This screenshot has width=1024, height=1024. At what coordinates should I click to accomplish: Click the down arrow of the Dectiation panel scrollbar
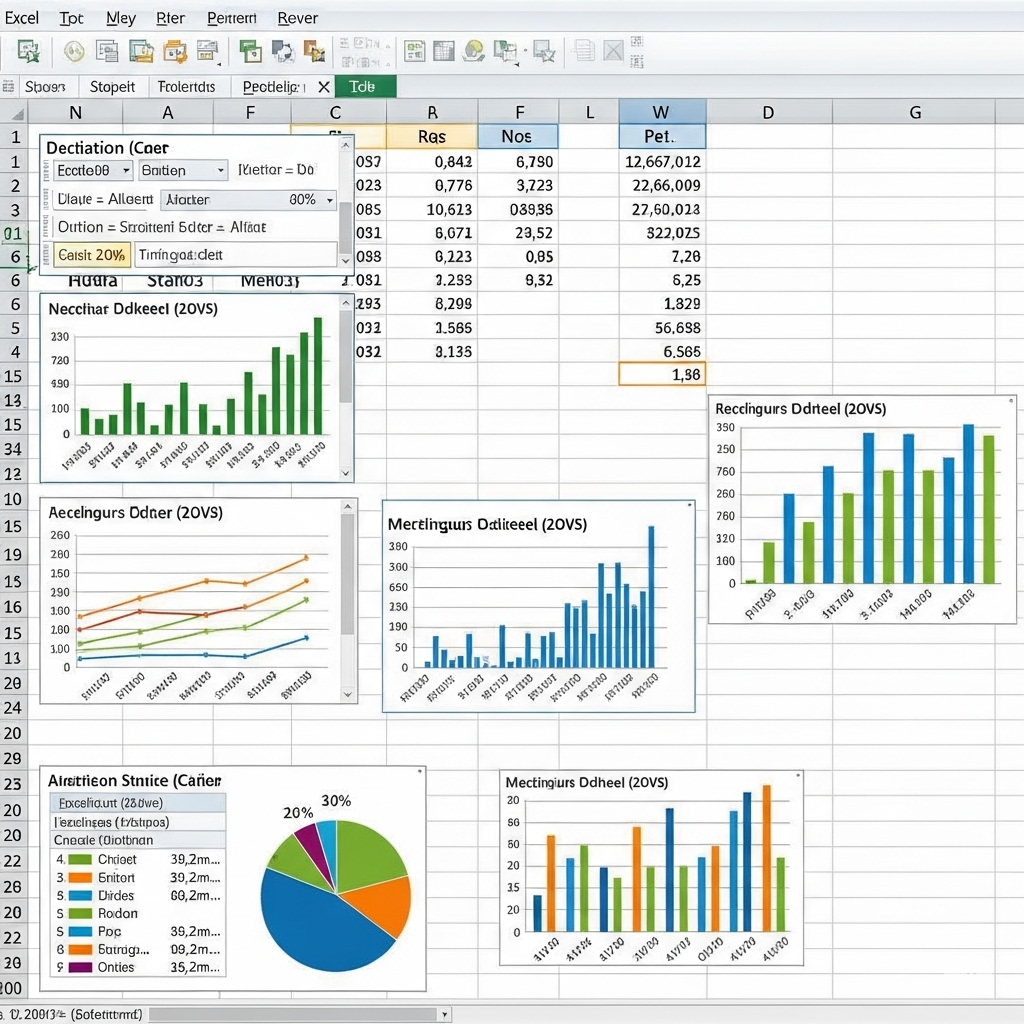coord(345,261)
